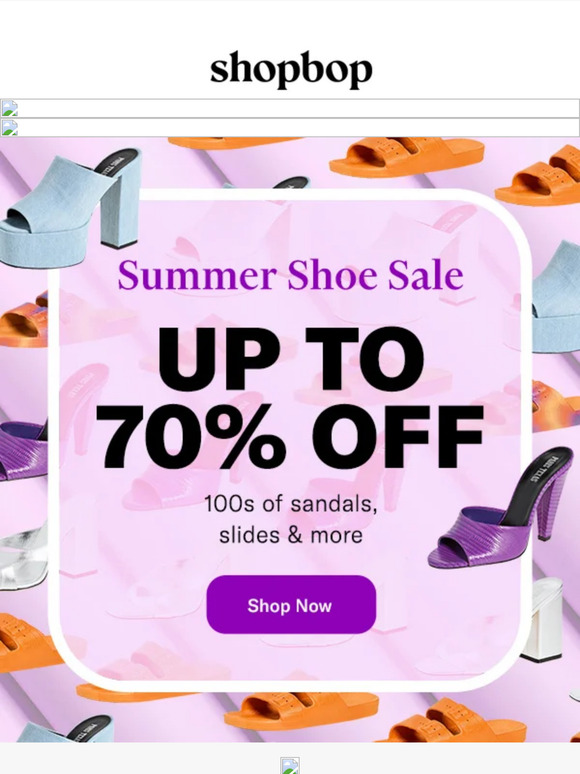Open the Summer Shoe Sale heading
This screenshot has width=580, height=774.
tap(290, 275)
